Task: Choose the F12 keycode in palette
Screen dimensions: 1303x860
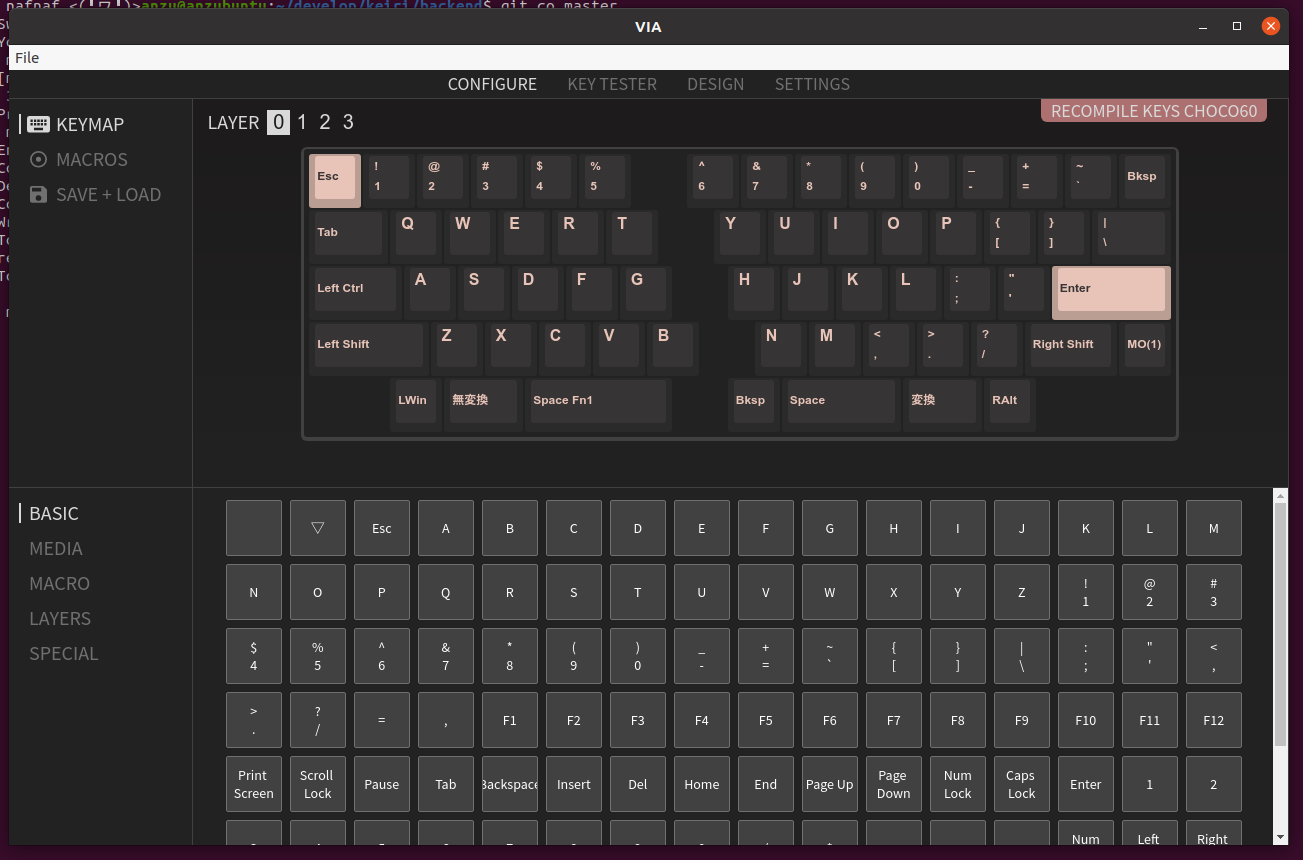Action: click(1214, 720)
